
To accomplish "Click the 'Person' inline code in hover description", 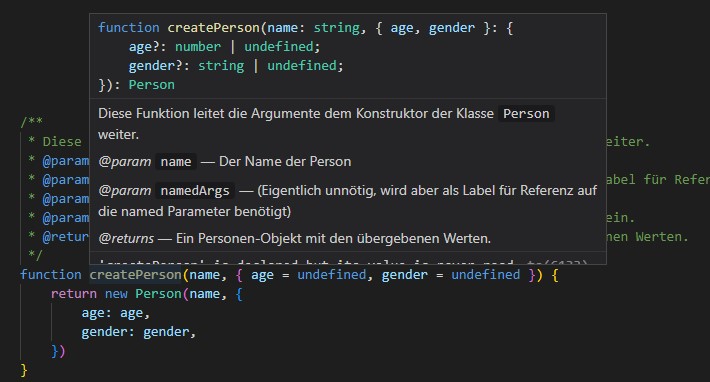I will point(526,114).
